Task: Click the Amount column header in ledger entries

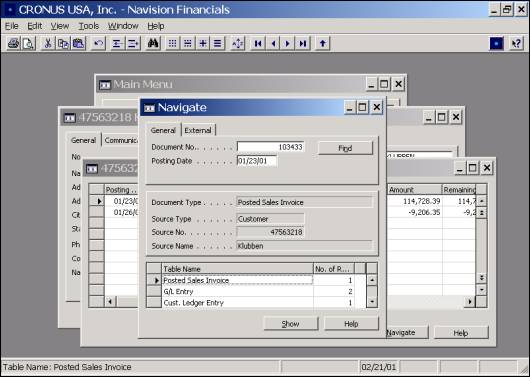Action: click(415, 190)
